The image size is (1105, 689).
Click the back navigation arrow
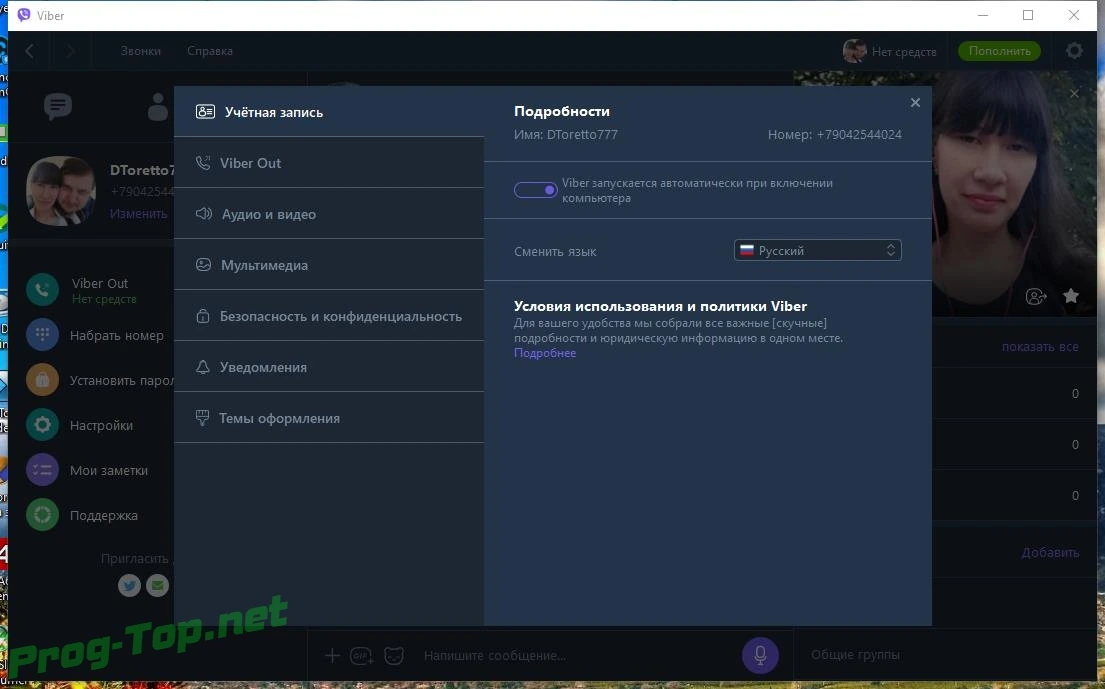[x=30, y=51]
